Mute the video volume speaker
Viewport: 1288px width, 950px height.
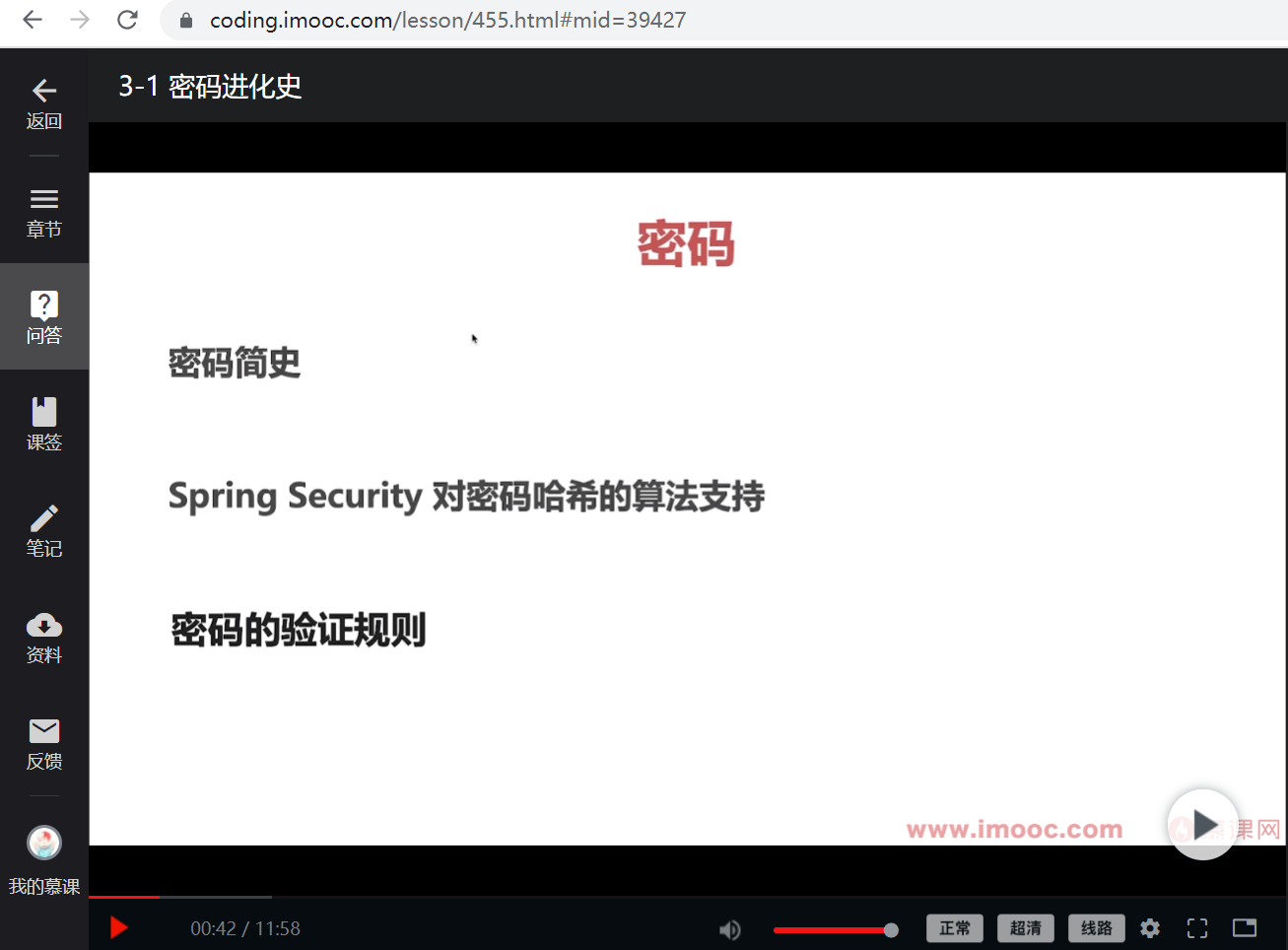[730, 929]
